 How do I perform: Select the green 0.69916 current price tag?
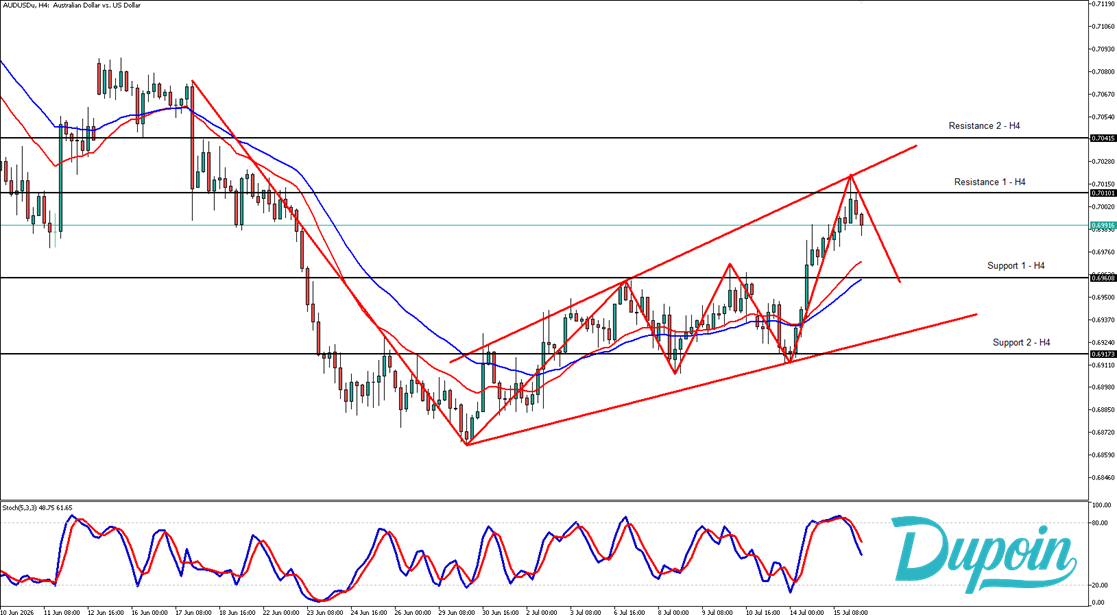(1103, 225)
